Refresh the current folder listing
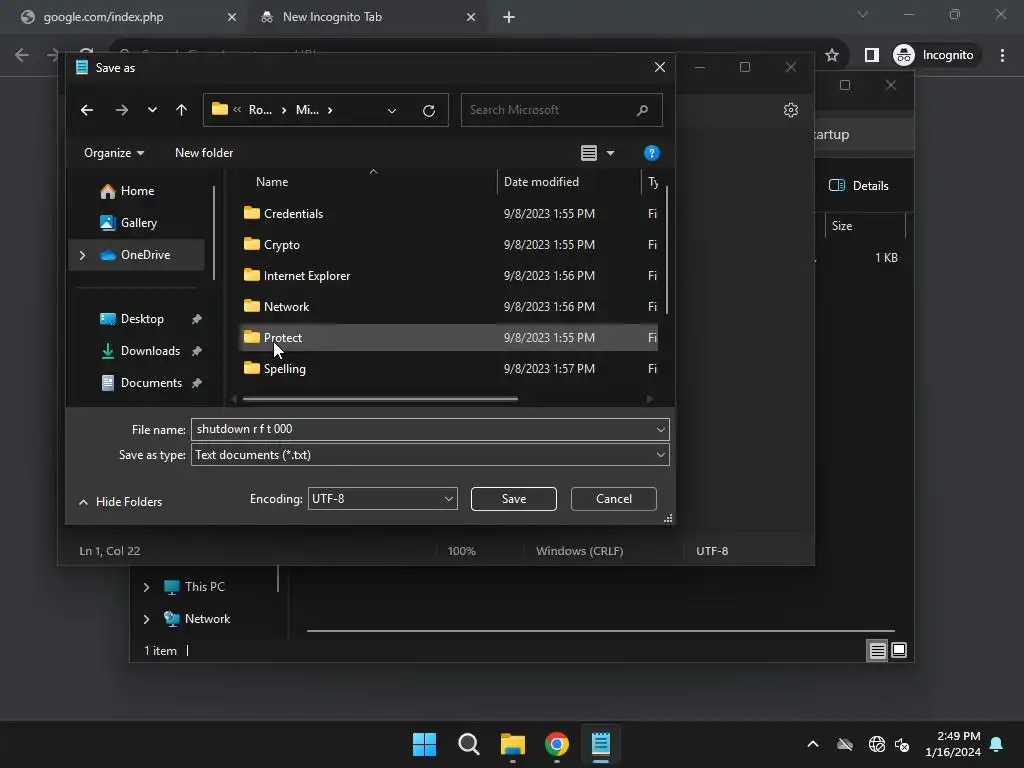 pos(429,110)
